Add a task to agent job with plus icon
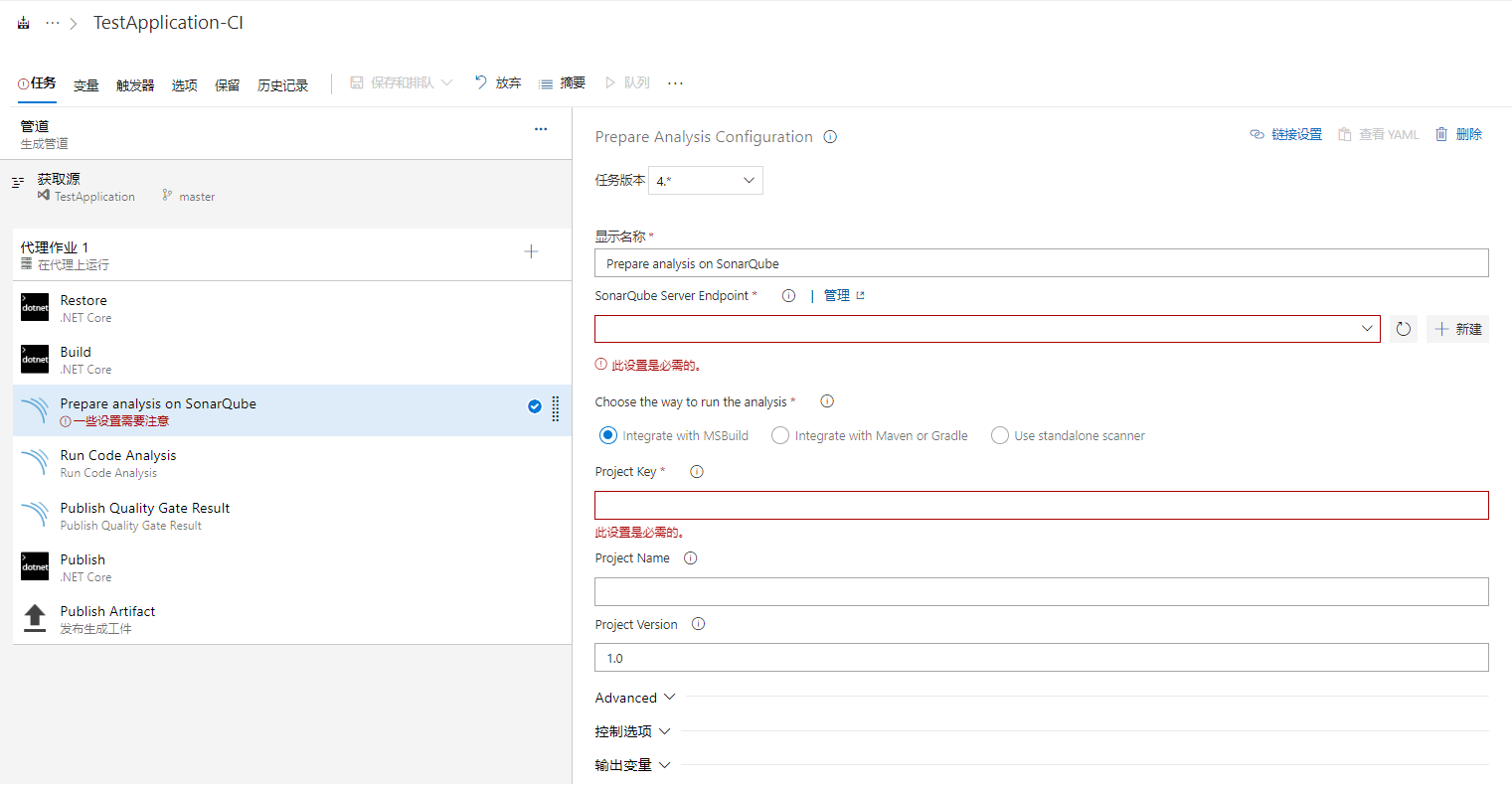The height and width of the screenshot is (788, 1512). (x=531, y=251)
